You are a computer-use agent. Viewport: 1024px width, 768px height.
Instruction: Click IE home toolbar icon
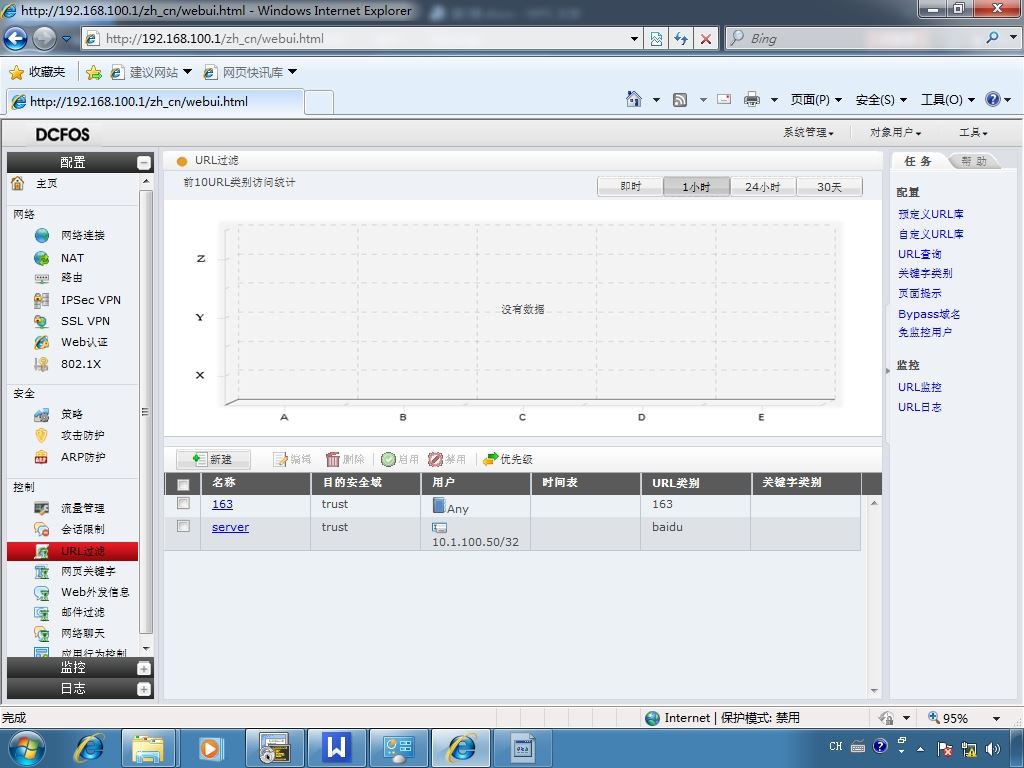[x=633, y=99]
